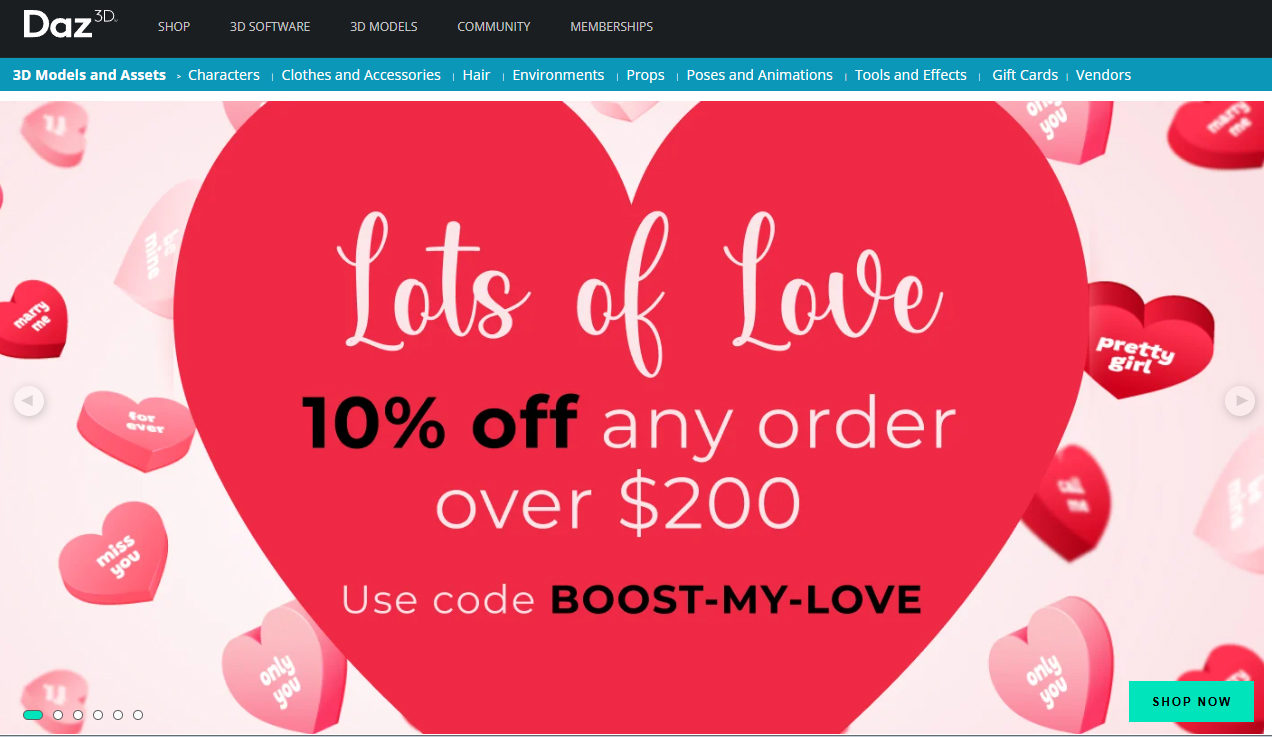Go to Gift Cards page
The image size is (1272, 737).
click(1025, 75)
